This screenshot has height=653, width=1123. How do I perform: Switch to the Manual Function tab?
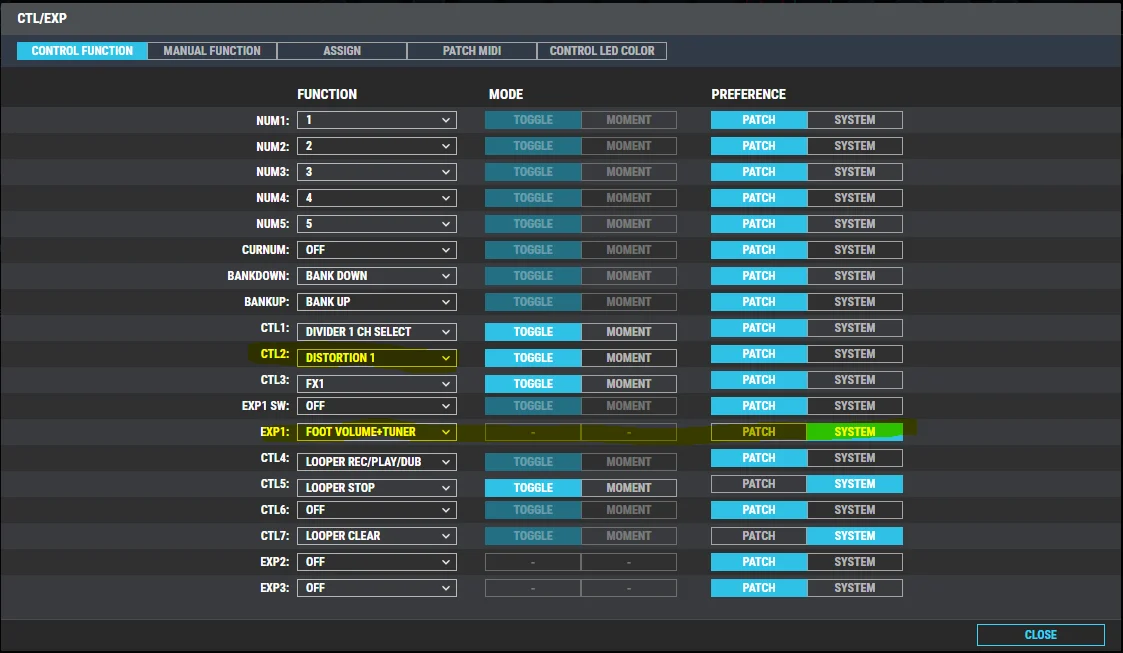coord(212,51)
